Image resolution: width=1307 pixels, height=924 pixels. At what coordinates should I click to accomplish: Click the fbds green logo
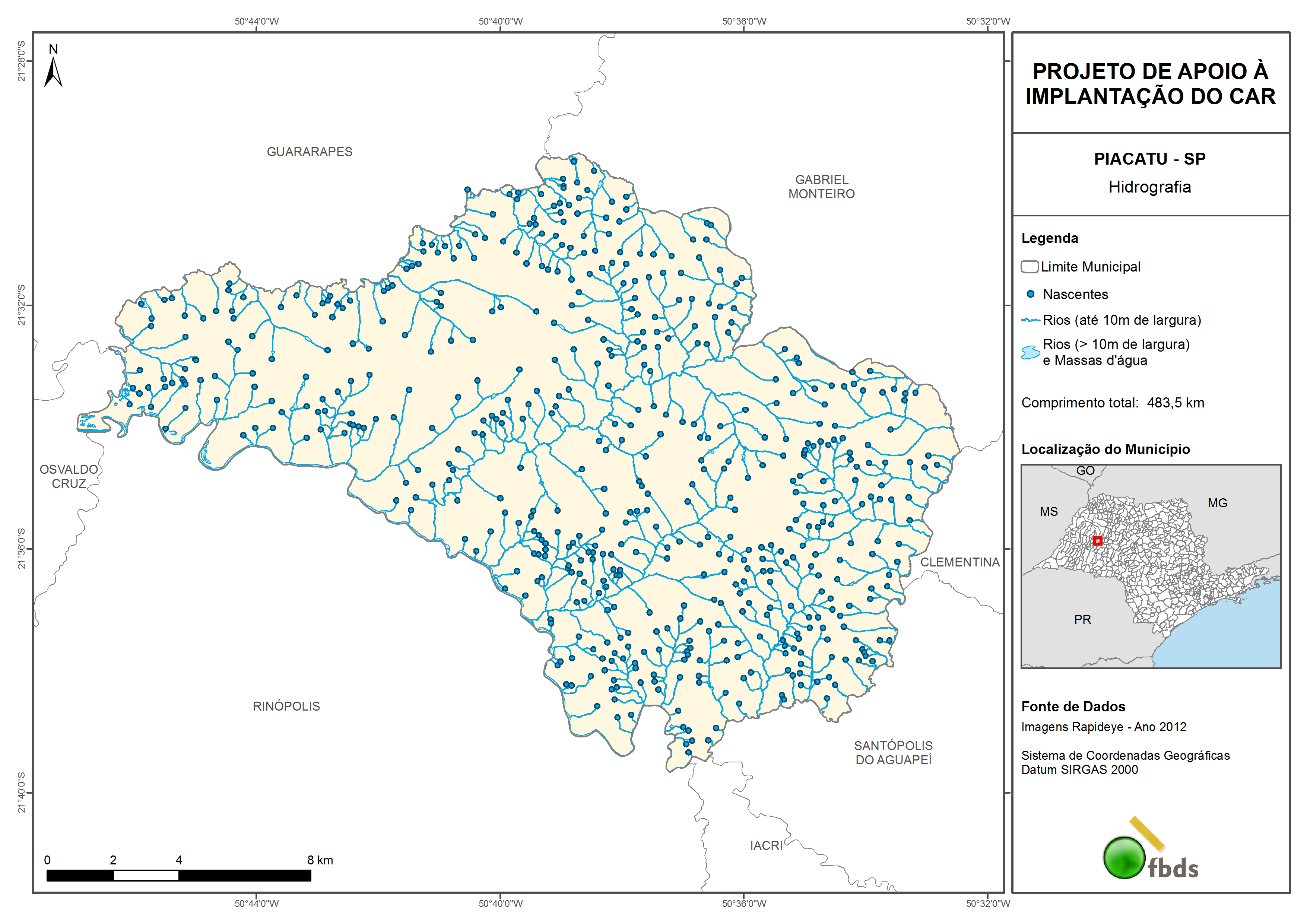[1124, 857]
